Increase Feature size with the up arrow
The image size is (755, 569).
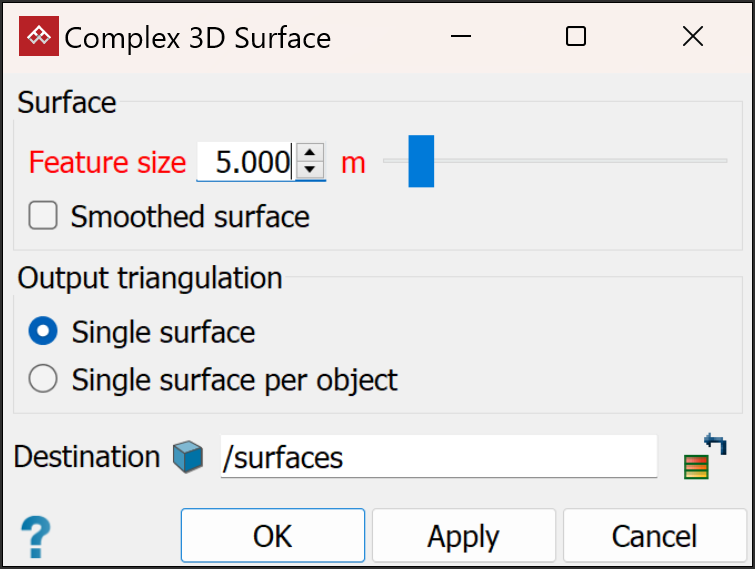point(311,152)
